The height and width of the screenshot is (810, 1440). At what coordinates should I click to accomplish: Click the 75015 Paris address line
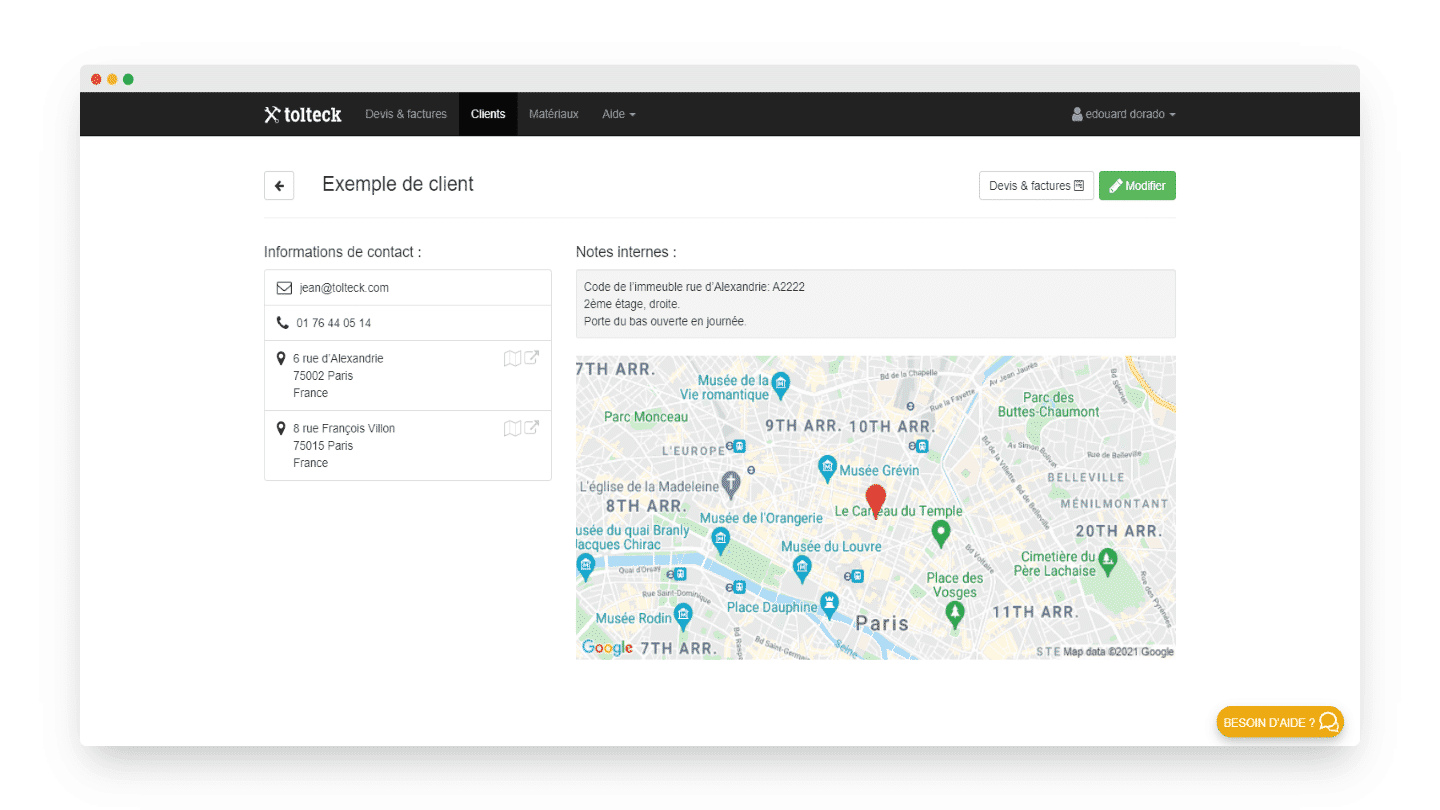pyautogui.click(x=323, y=446)
